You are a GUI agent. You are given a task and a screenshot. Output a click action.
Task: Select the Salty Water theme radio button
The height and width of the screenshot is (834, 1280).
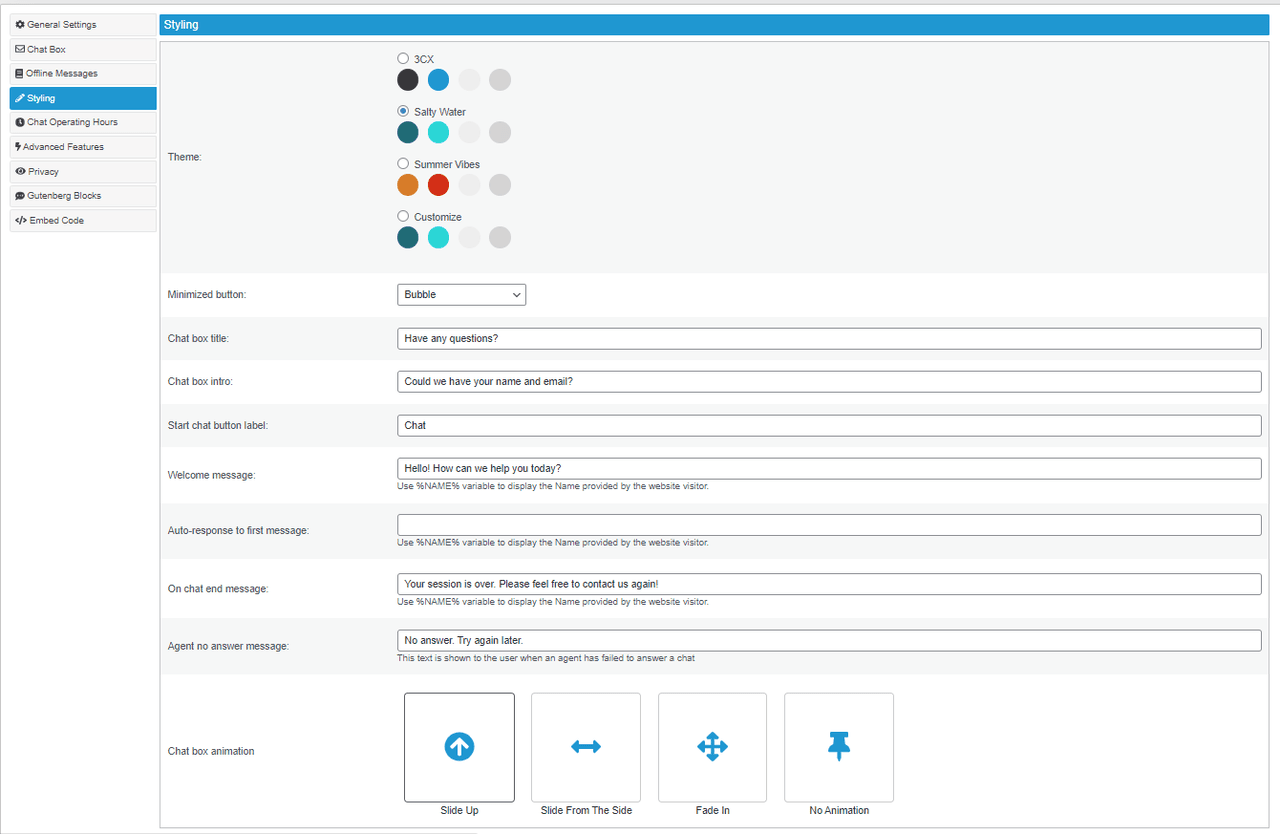coord(403,111)
